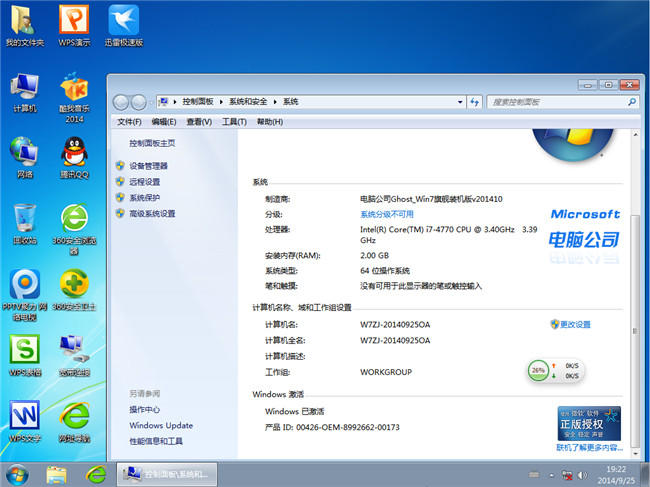Click the forward navigation arrow
This screenshot has width=650, height=487.
138,102
